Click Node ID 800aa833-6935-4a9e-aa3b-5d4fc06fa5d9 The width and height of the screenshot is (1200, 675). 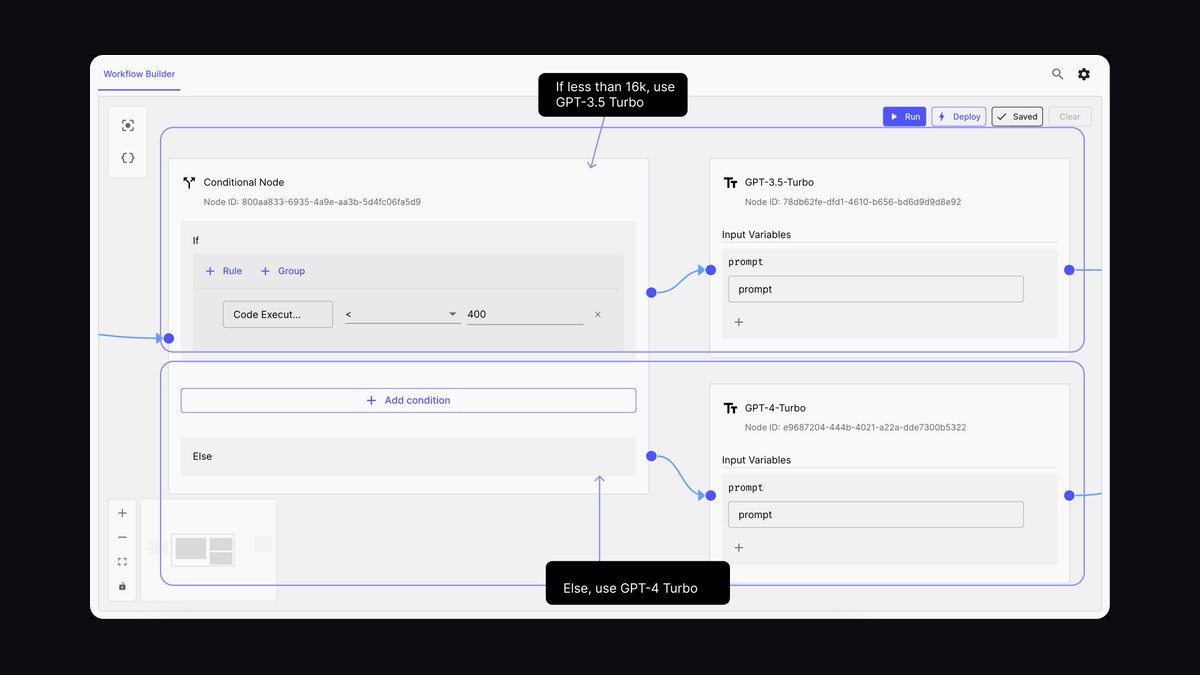(x=312, y=202)
